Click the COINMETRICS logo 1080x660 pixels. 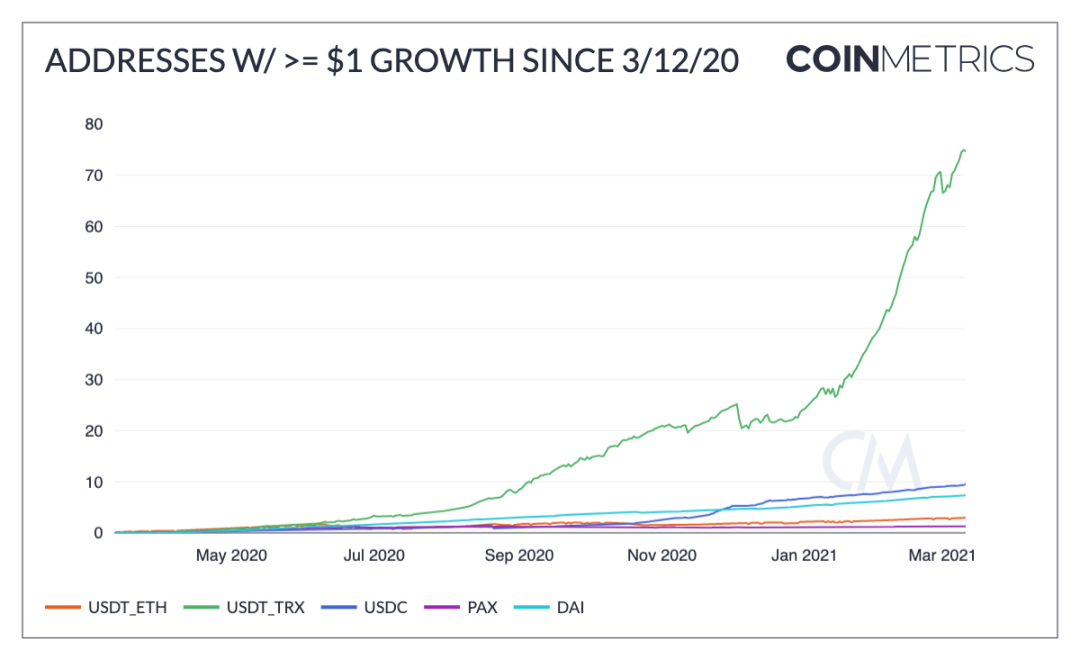[x=910, y=59]
